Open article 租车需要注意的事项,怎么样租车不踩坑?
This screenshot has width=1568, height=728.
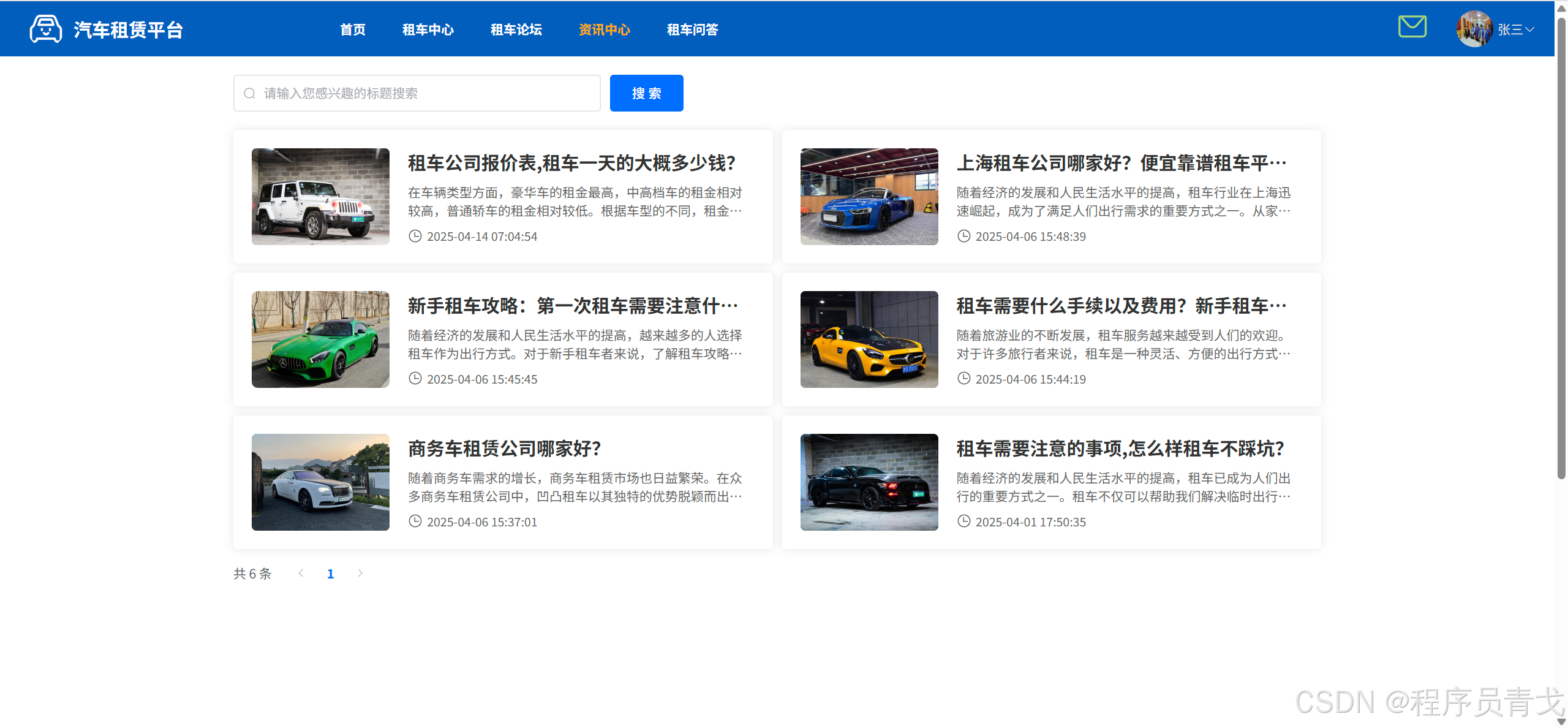pos(1120,449)
